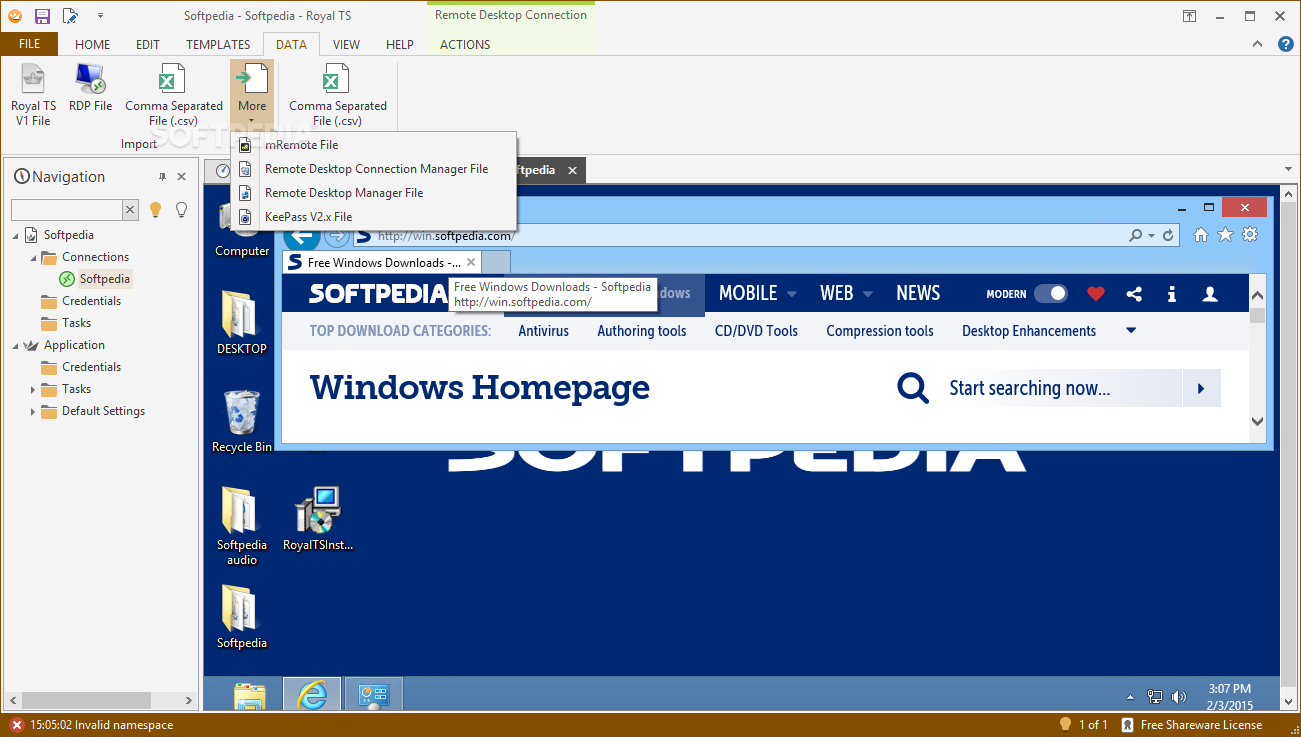Click the red heart icon
Viewport: 1301px width, 737px height.
click(1096, 294)
